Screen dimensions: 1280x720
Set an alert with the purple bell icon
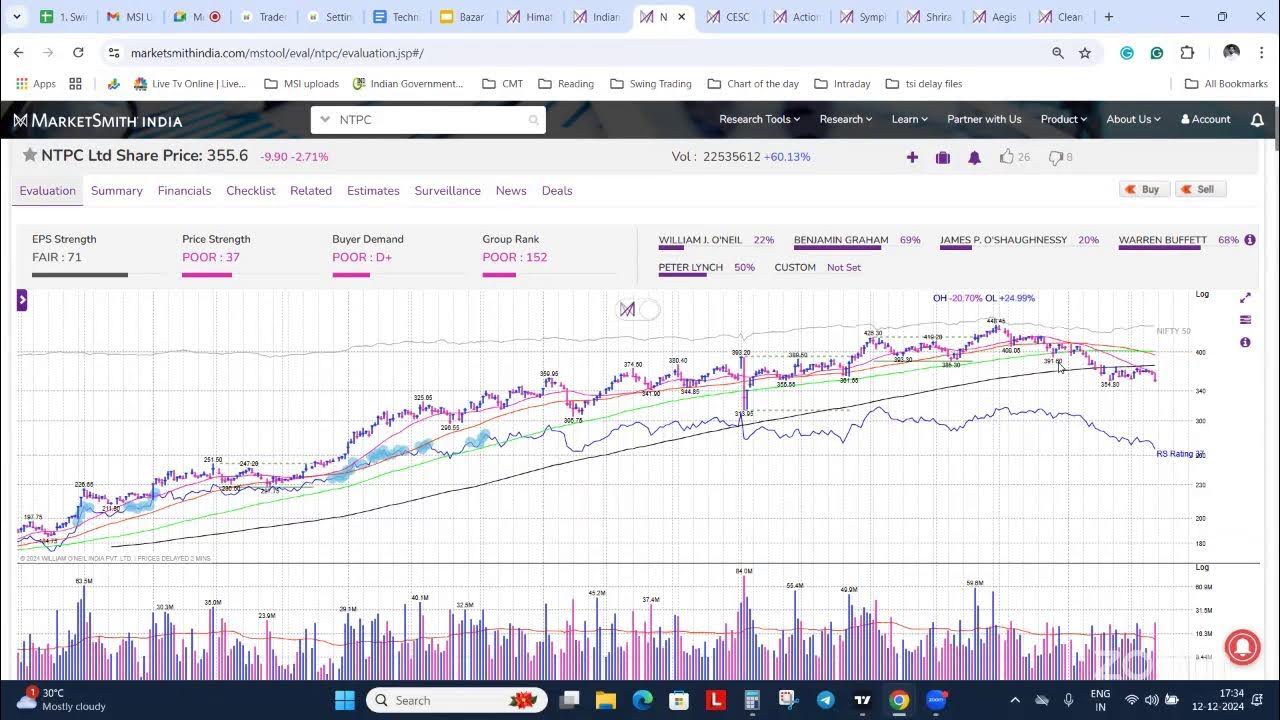point(974,157)
